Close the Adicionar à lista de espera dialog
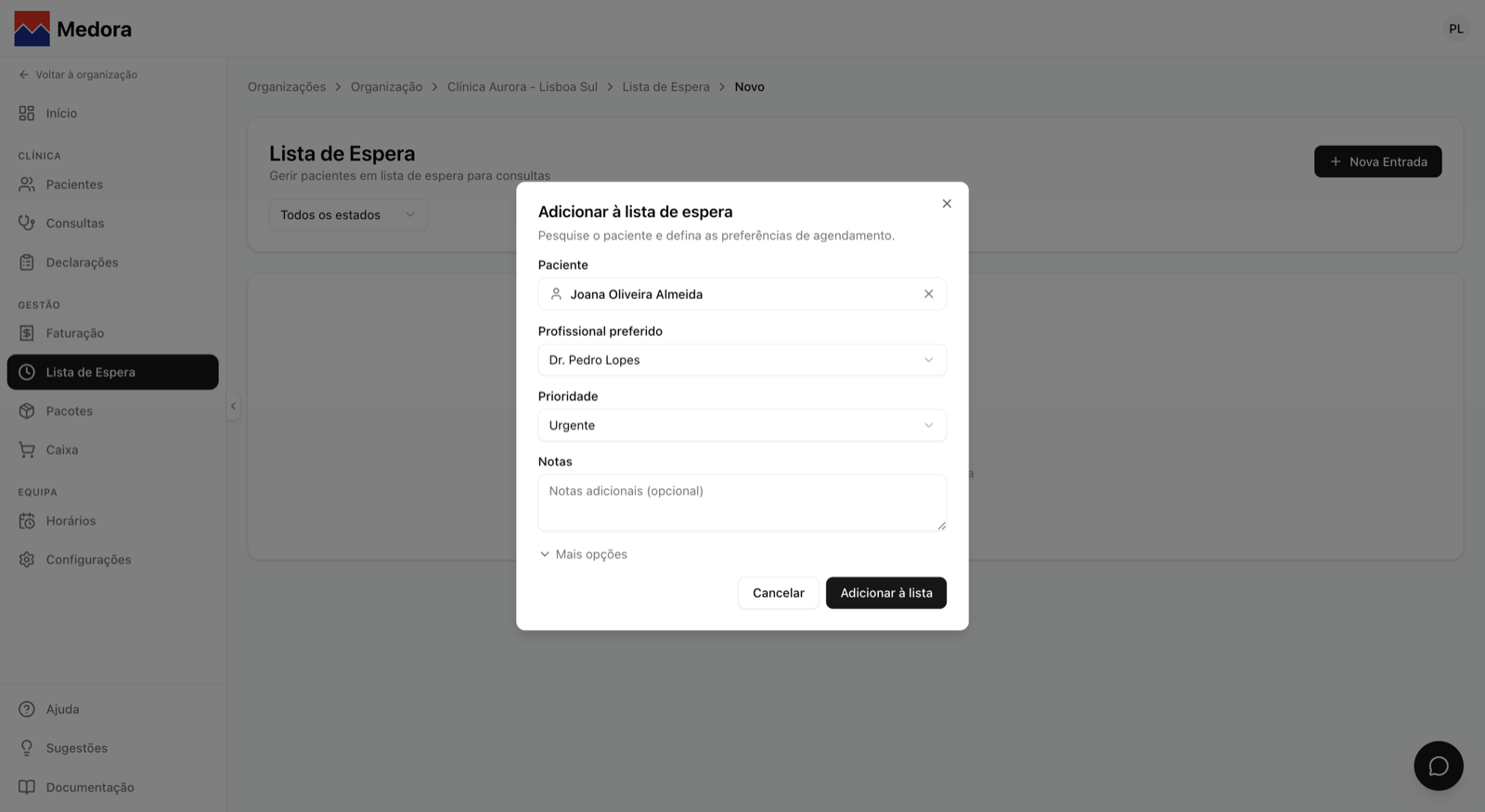The width and height of the screenshot is (1485, 812). (947, 203)
